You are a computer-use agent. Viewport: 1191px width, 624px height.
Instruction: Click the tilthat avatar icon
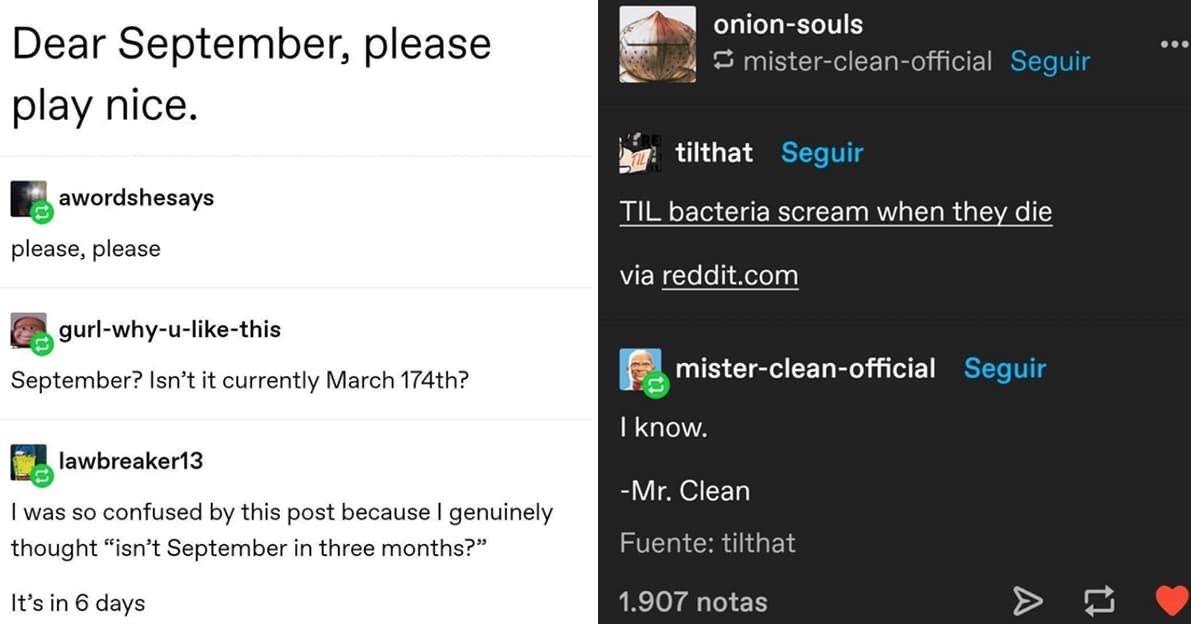tap(639, 154)
